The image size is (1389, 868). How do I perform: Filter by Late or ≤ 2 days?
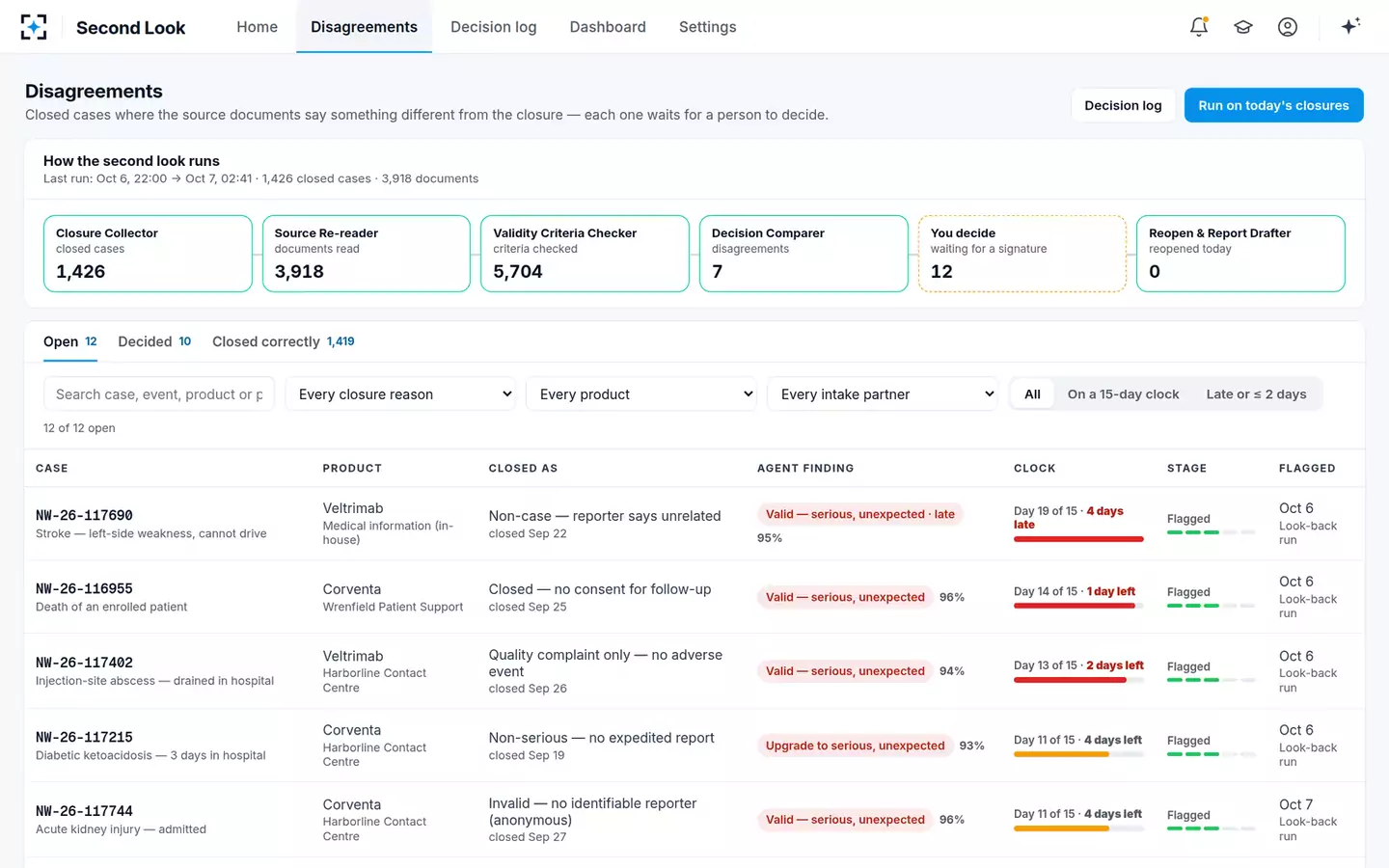(1256, 393)
